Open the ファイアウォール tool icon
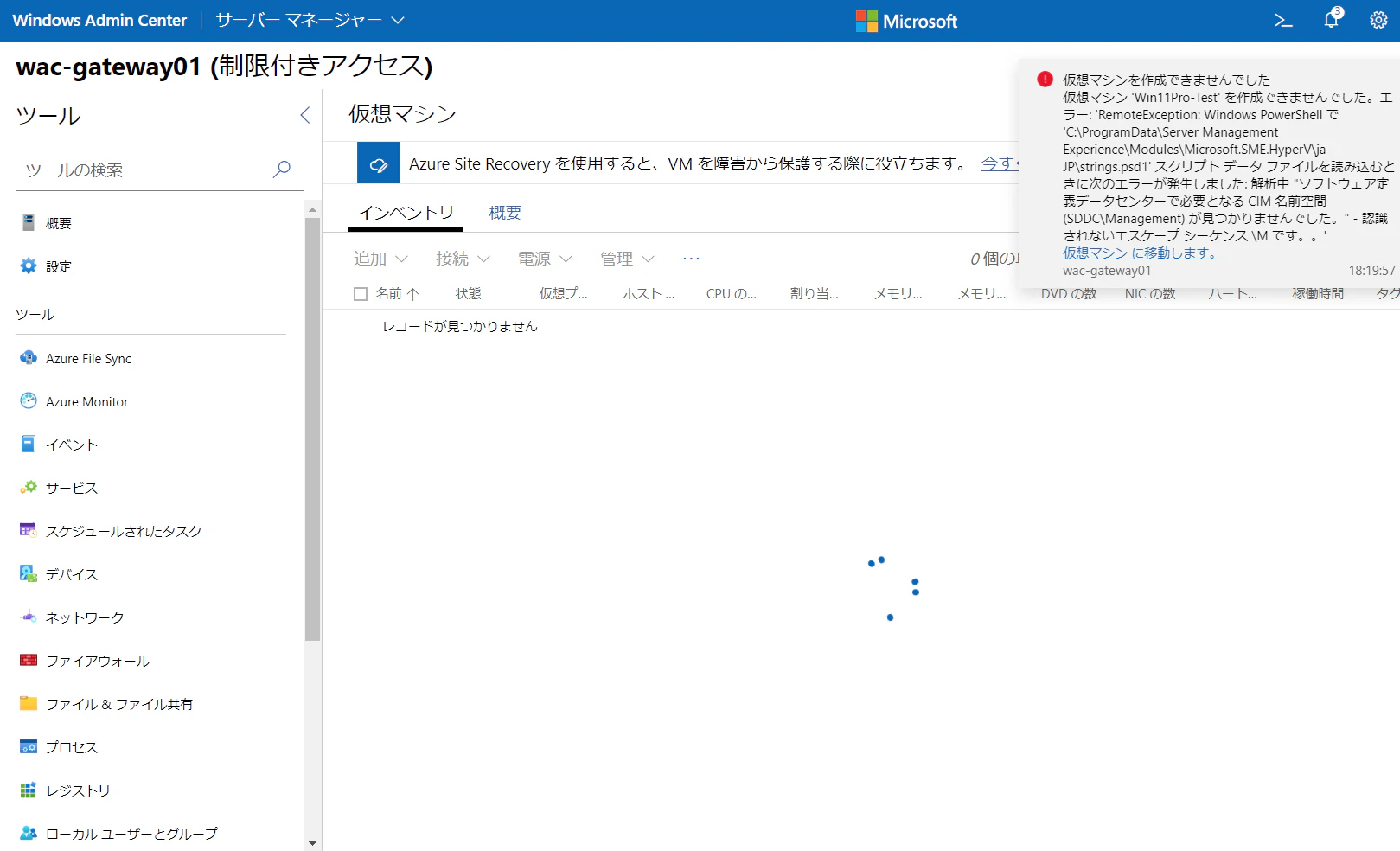Image resolution: width=1400 pixels, height=851 pixels. [x=29, y=660]
